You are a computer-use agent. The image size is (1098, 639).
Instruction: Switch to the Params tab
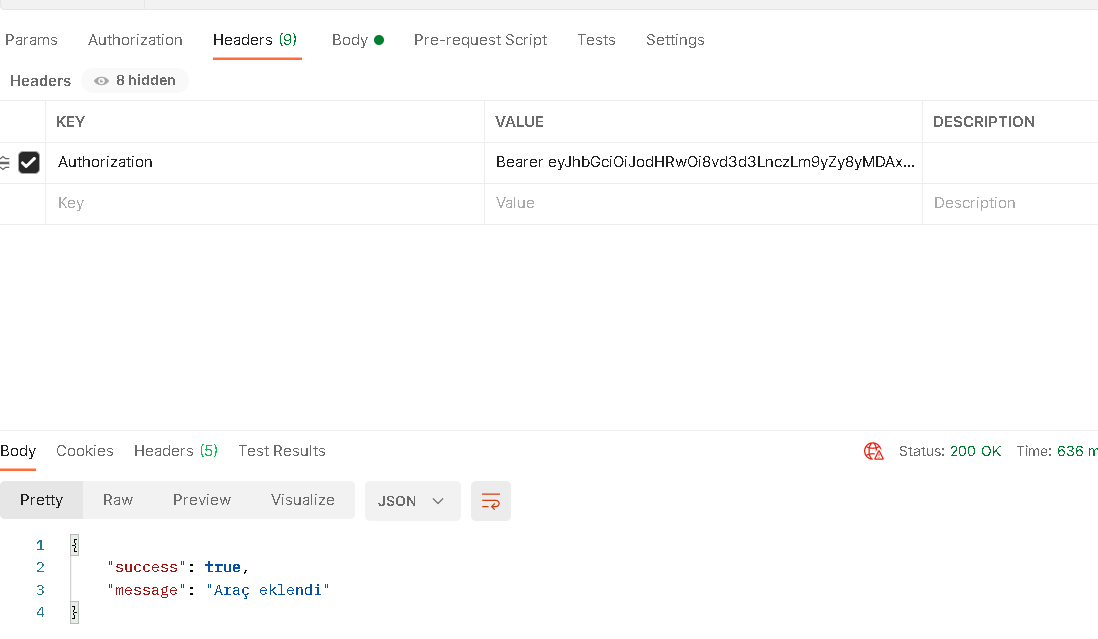[31, 39]
